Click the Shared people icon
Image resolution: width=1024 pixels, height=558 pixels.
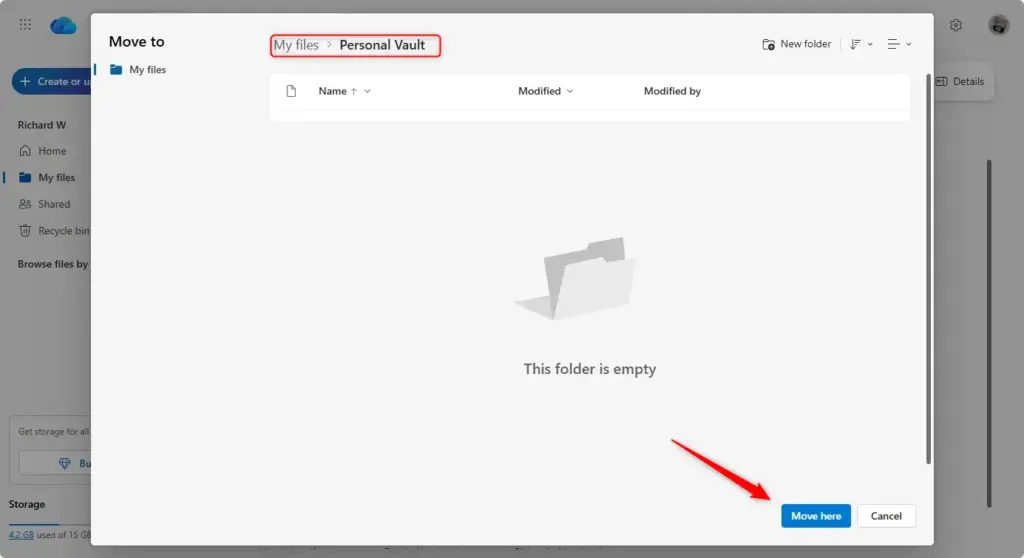25,204
